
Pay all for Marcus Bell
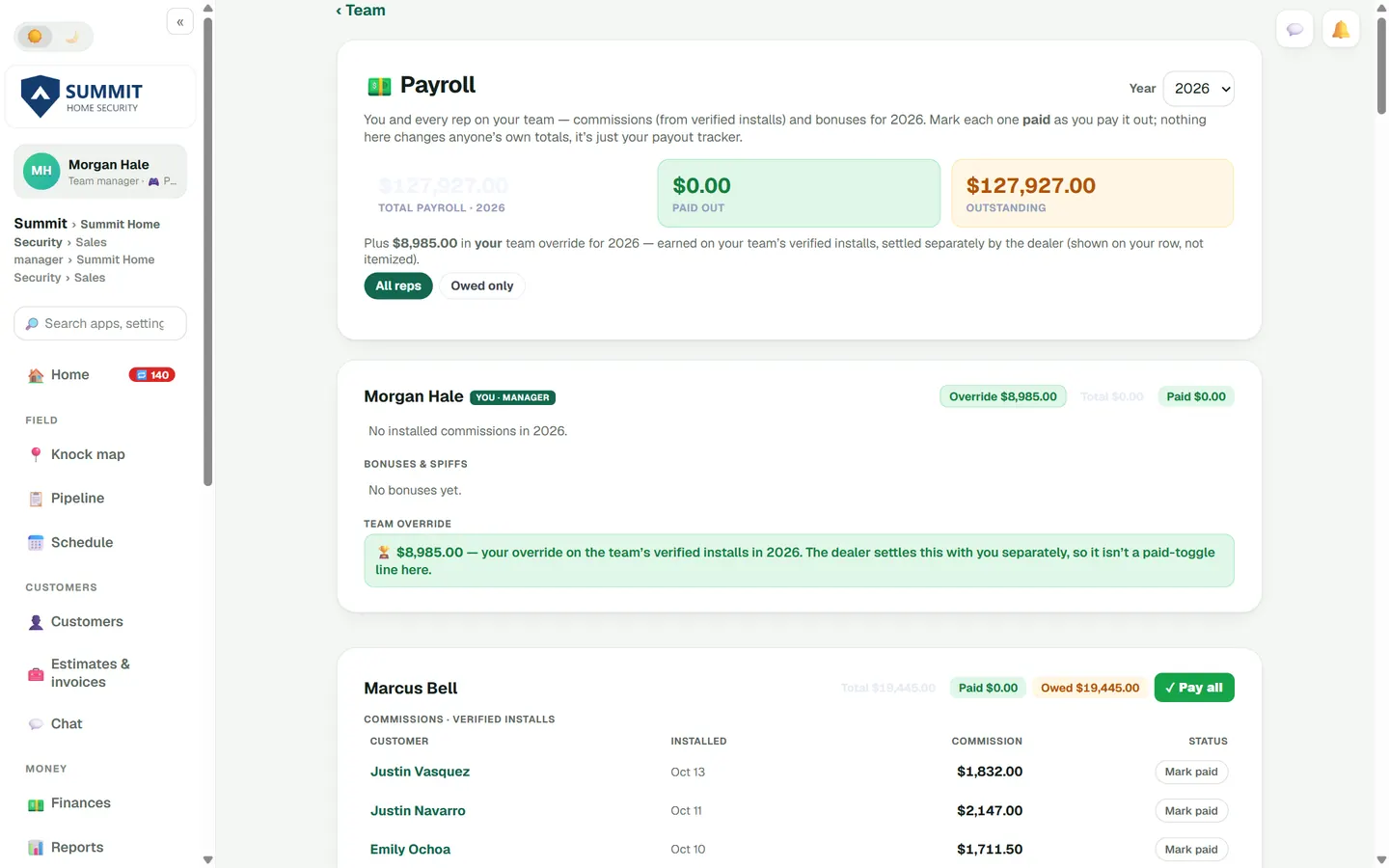click(x=1194, y=688)
